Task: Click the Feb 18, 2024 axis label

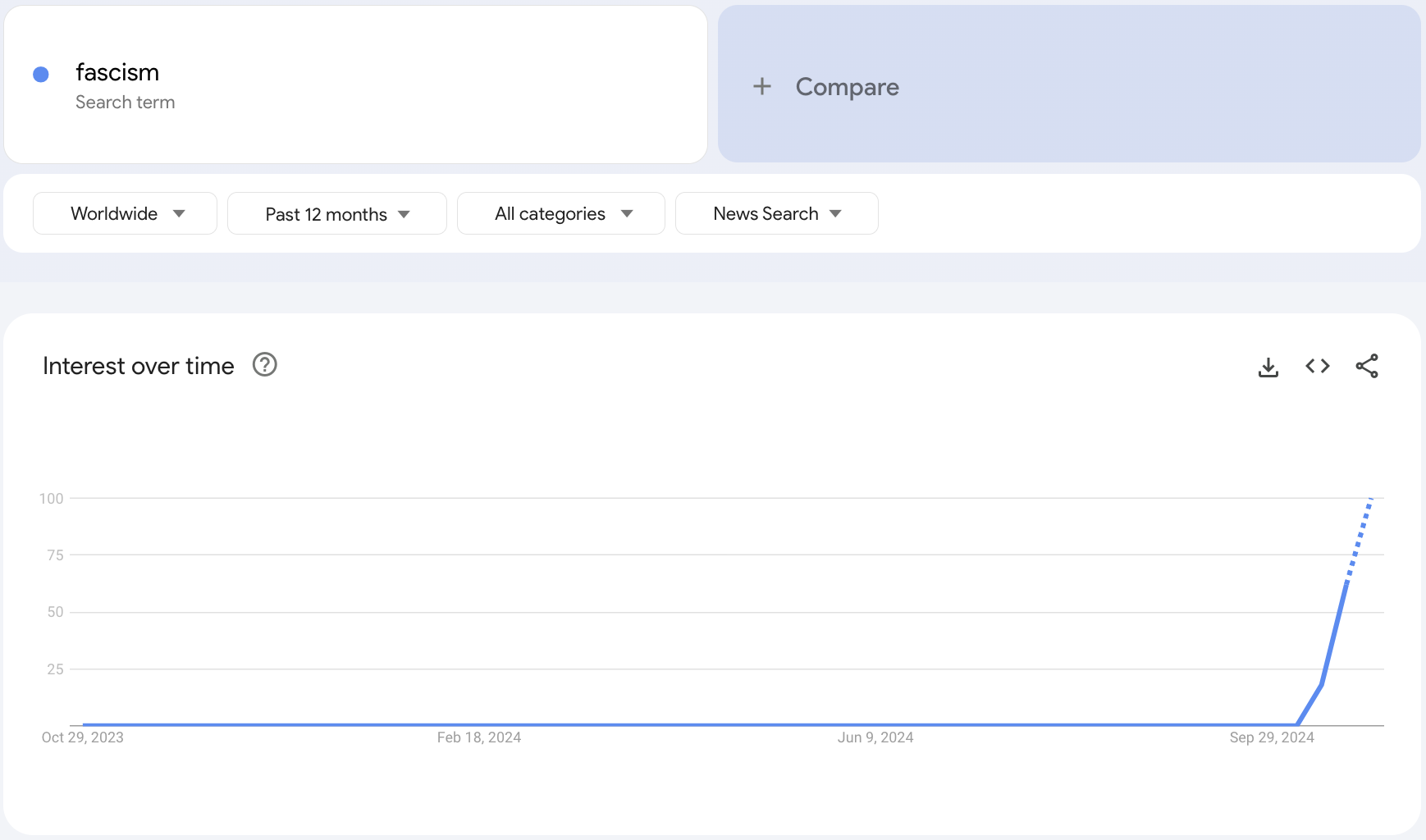Action: pyautogui.click(x=479, y=737)
